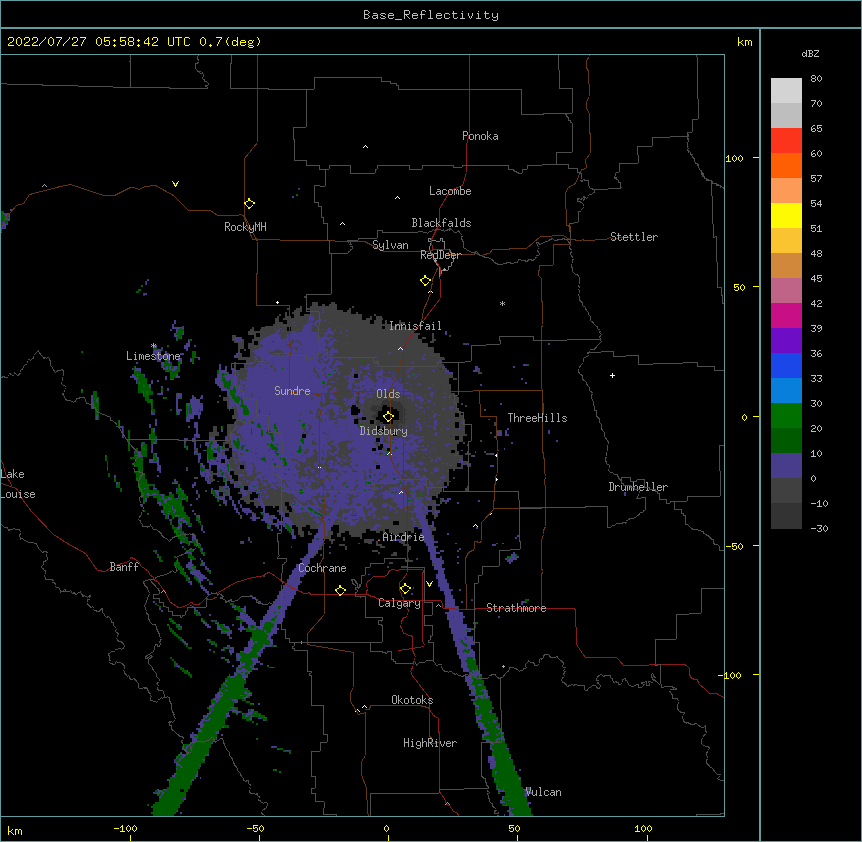This screenshot has height=842, width=862.
Task: Click the Blackfalds label
Action: point(441,223)
